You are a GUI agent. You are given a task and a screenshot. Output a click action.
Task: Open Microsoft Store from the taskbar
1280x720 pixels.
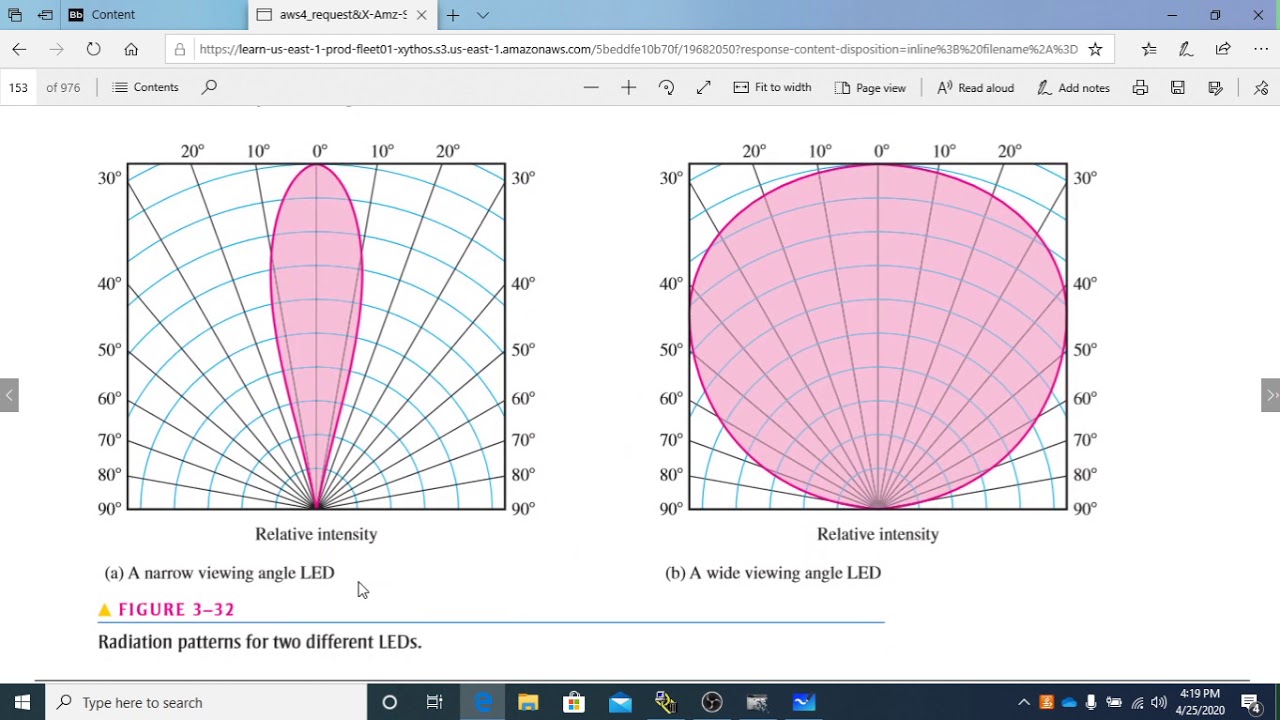click(x=574, y=702)
